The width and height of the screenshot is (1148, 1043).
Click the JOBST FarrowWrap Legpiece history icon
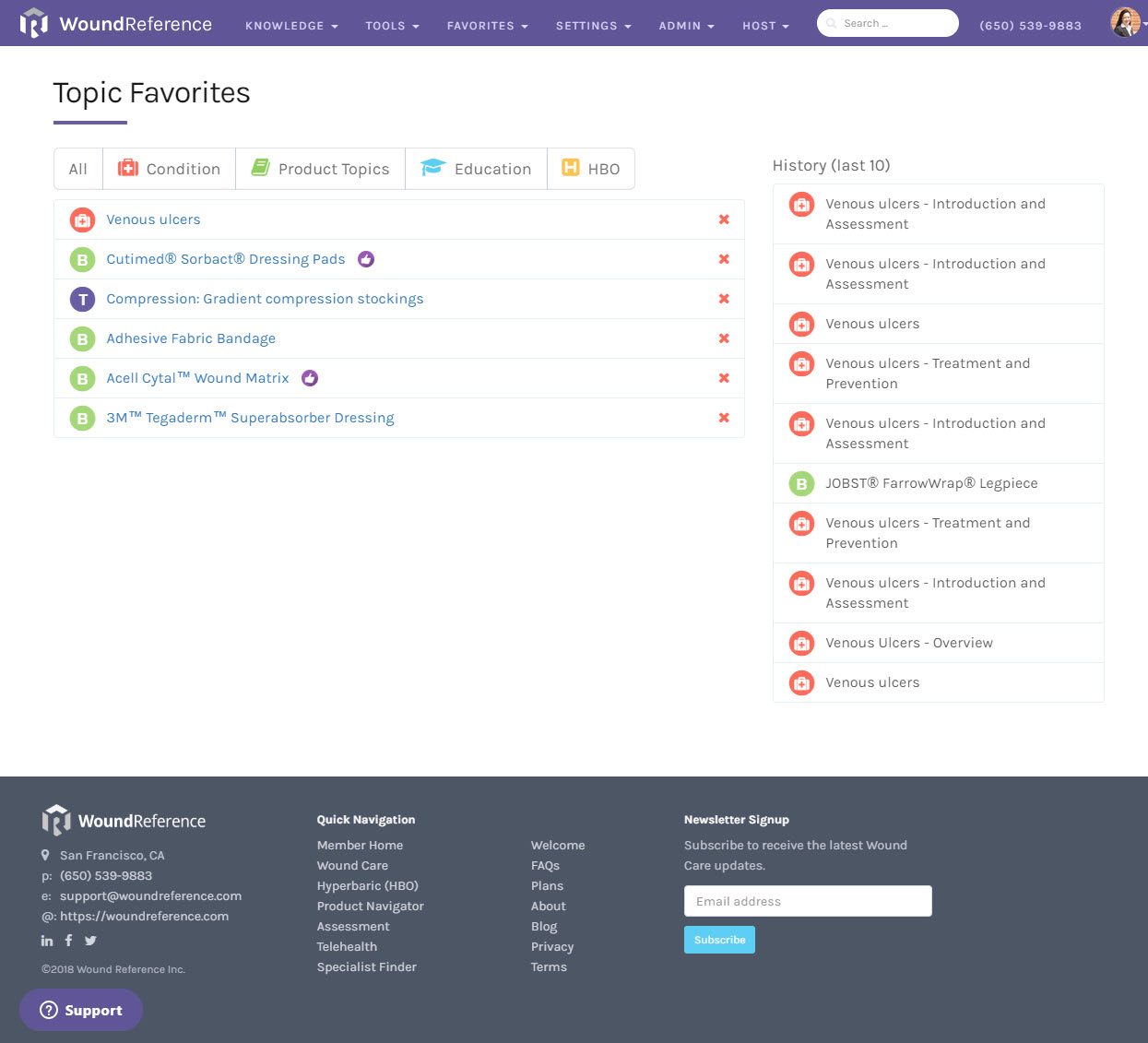pos(801,483)
